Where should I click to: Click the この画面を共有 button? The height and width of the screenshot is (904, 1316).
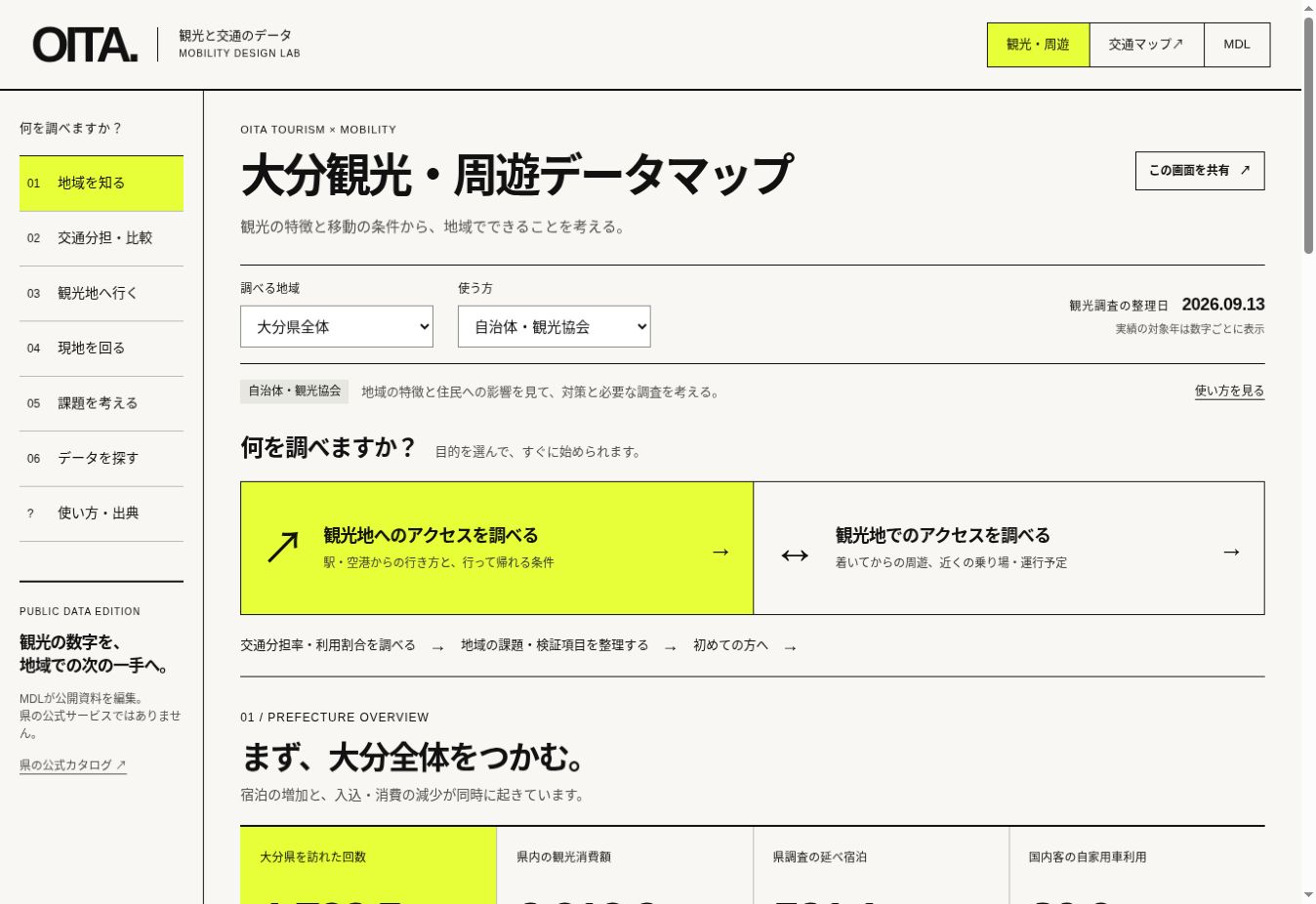pyautogui.click(x=1200, y=171)
